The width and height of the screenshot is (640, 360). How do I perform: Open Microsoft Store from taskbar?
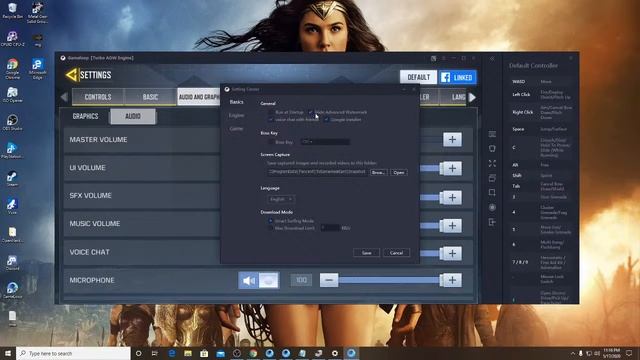tap(204, 353)
